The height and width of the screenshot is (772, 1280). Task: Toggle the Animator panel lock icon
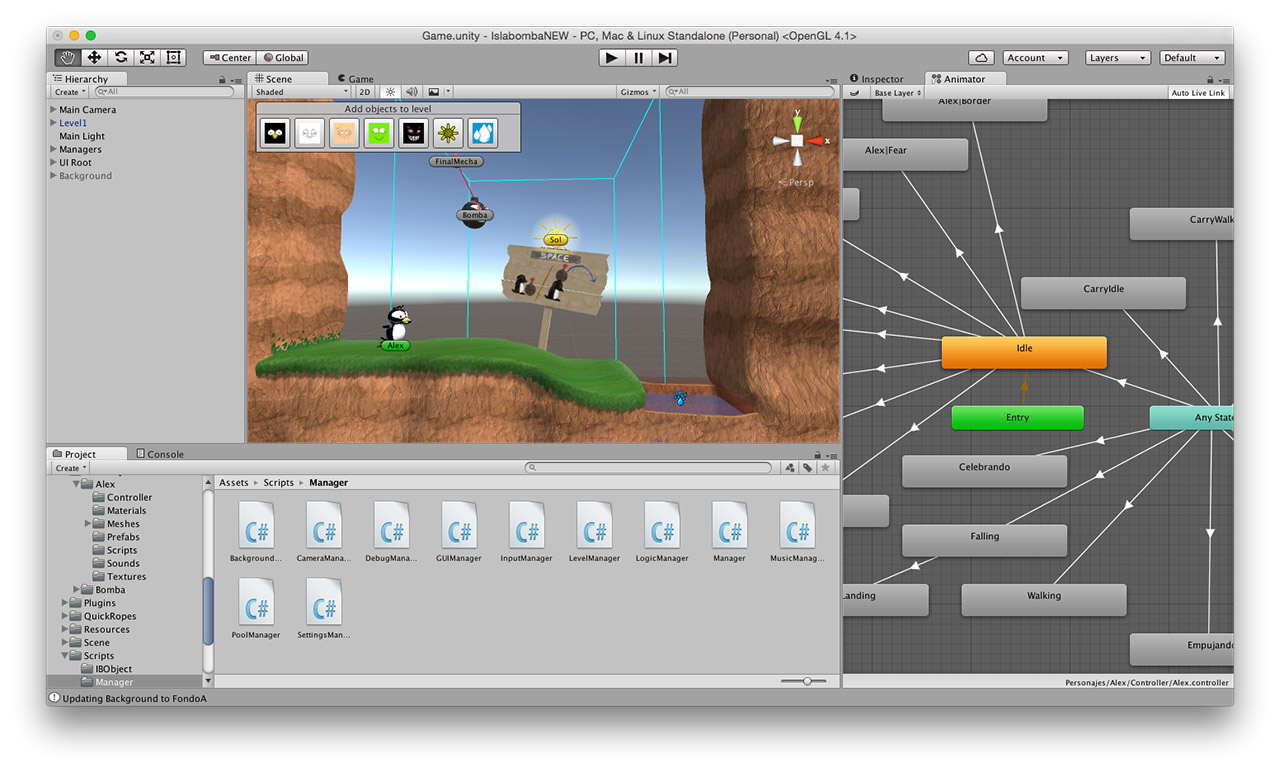point(1210,80)
